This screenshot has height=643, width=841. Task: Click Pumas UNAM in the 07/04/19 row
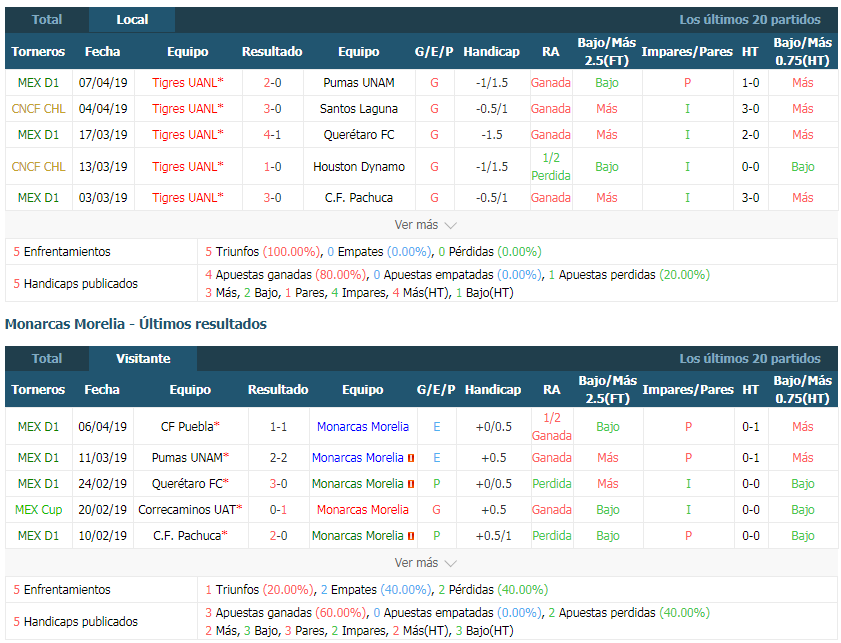click(358, 83)
